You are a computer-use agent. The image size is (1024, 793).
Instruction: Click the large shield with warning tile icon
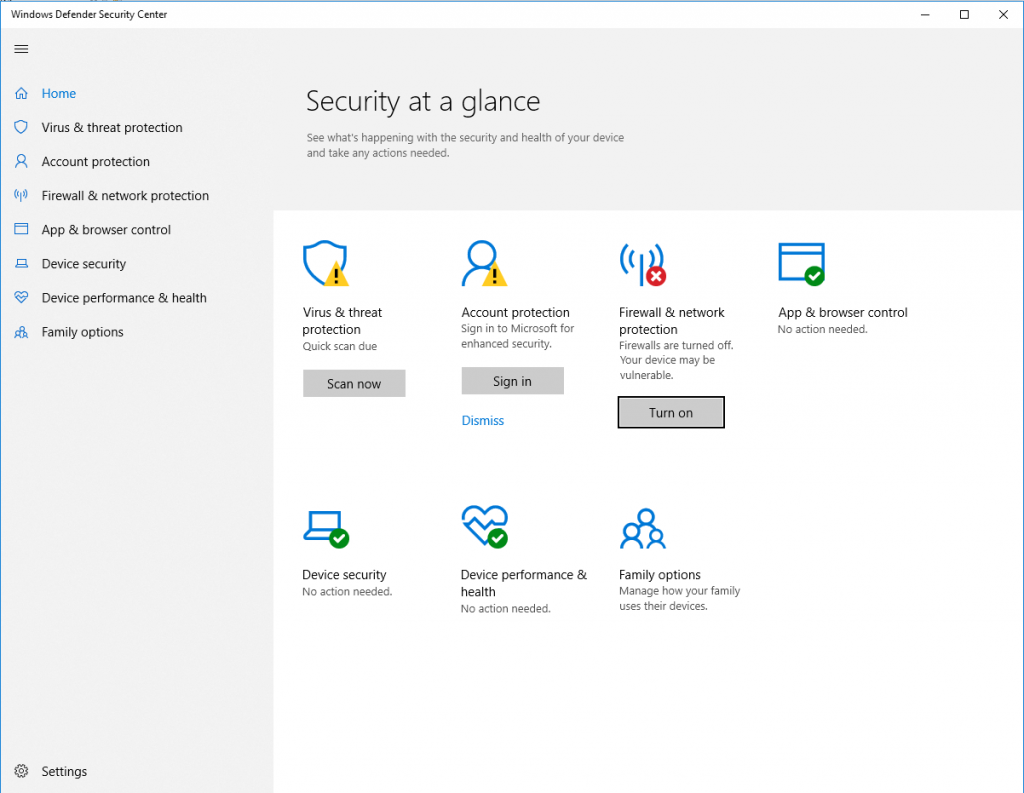pyautogui.click(x=326, y=263)
